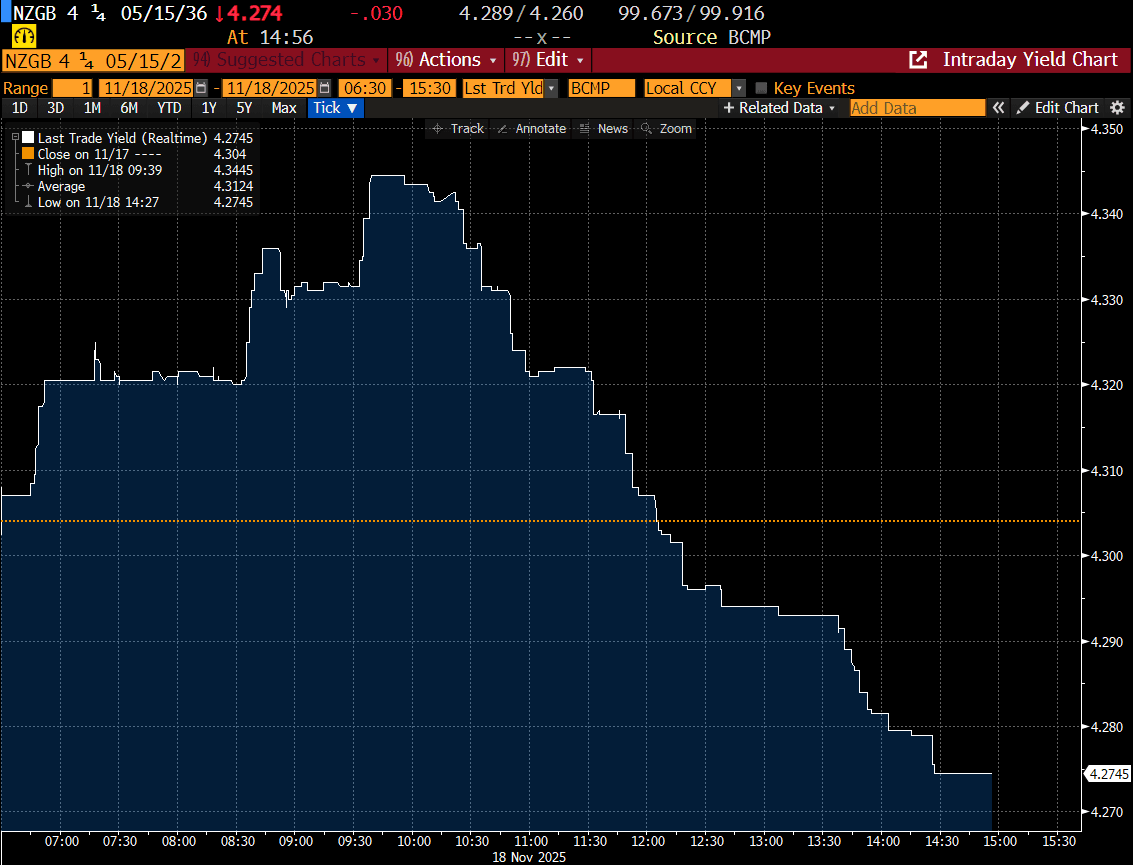Click the pop-out icon beside Intraday Yield Chart

click(917, 60)
